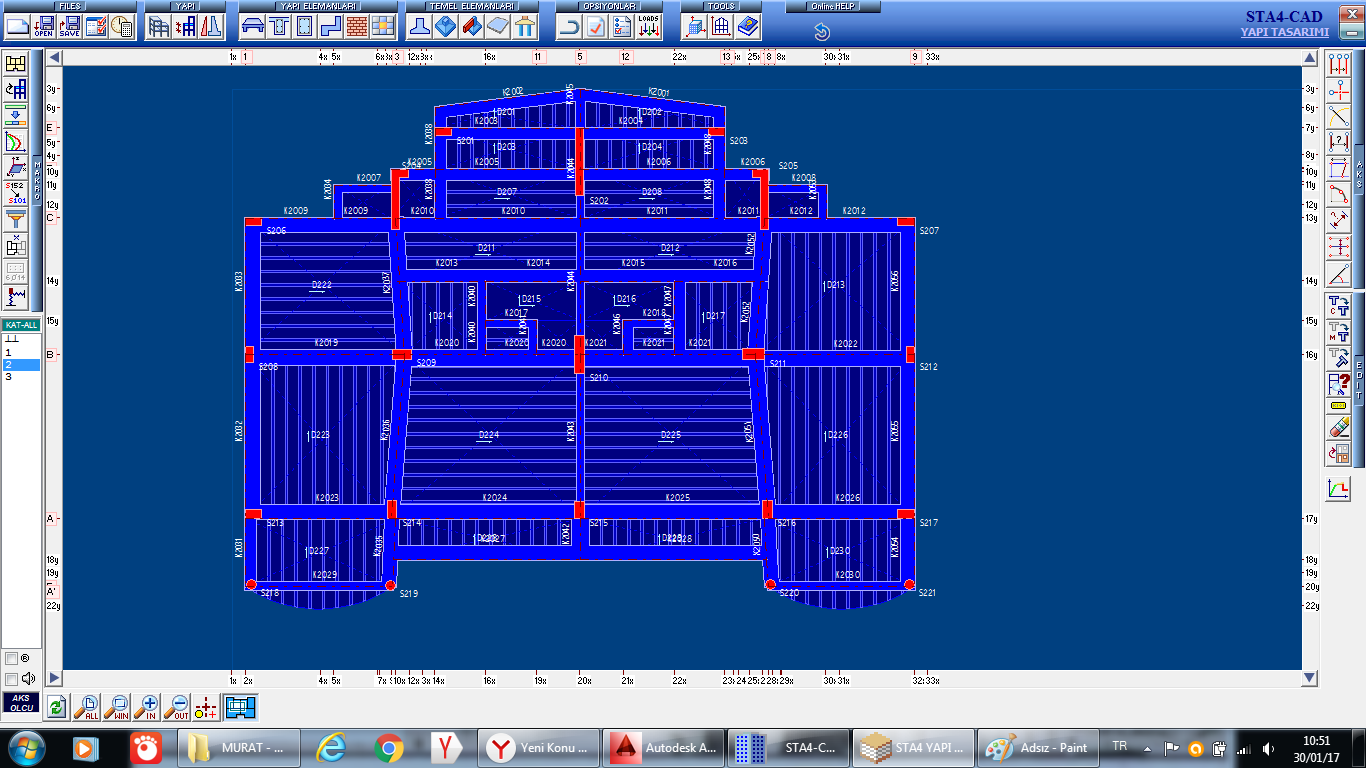Open the Online HELP menu

[x=820, y=6]
